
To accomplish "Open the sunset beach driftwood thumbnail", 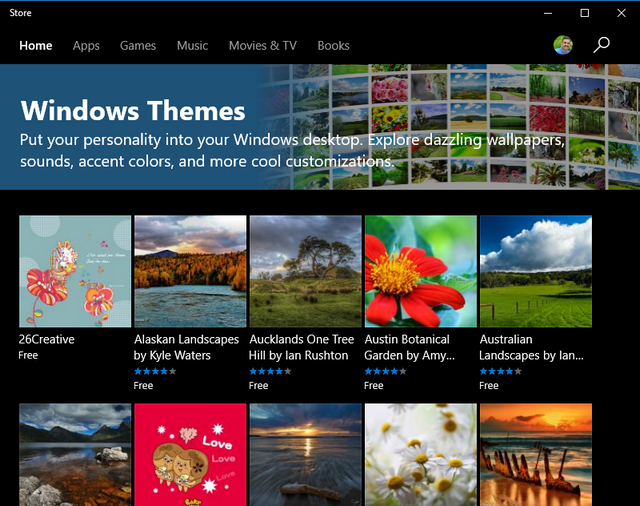I will 305,455.
